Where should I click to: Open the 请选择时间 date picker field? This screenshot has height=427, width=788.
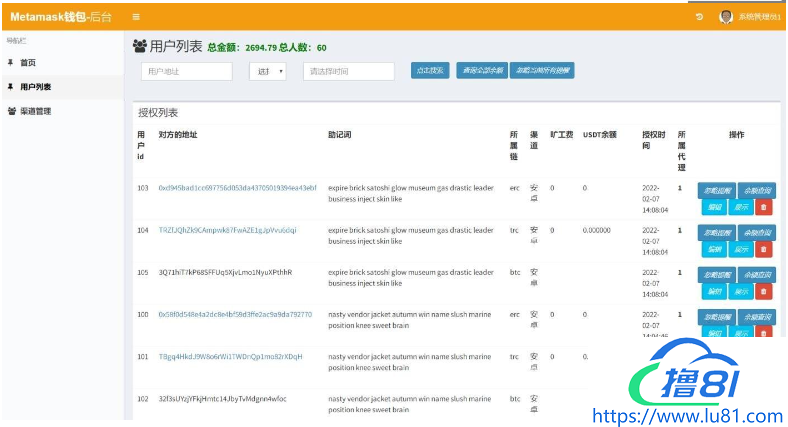[348, 71]
